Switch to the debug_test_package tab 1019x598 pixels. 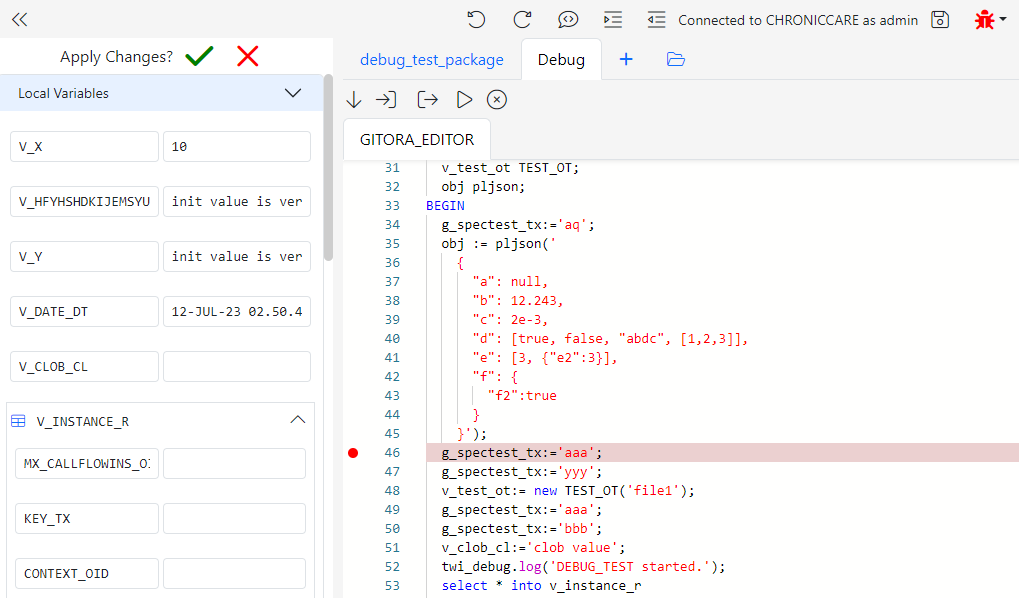(431, 60)
